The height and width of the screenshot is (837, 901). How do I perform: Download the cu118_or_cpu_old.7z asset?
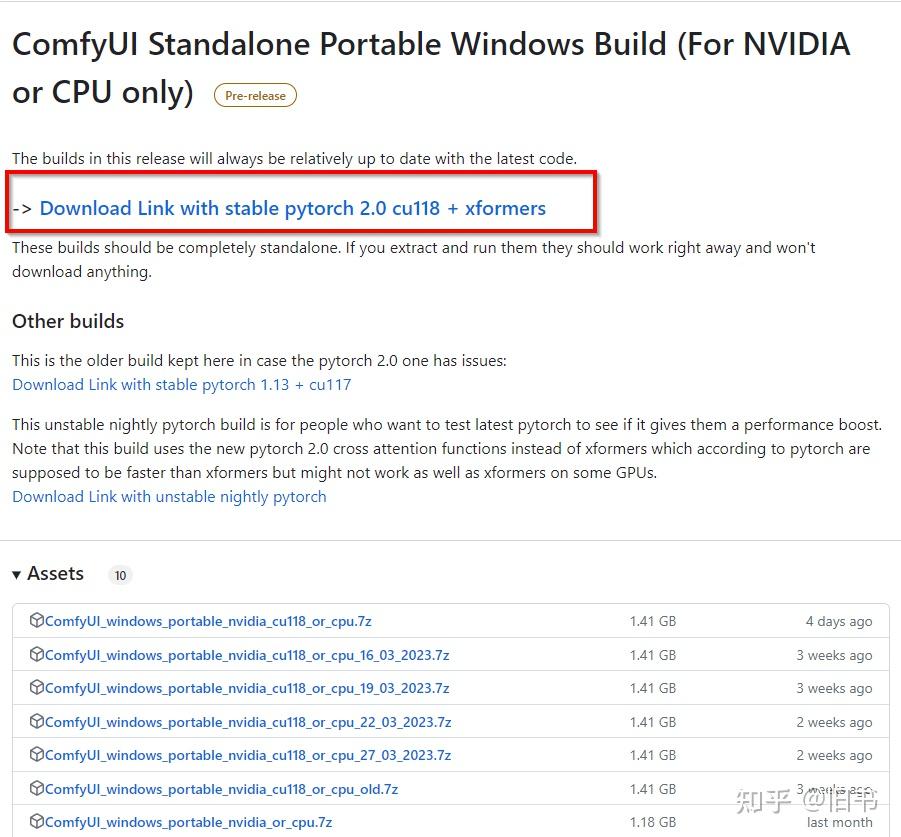coord(221,789)
